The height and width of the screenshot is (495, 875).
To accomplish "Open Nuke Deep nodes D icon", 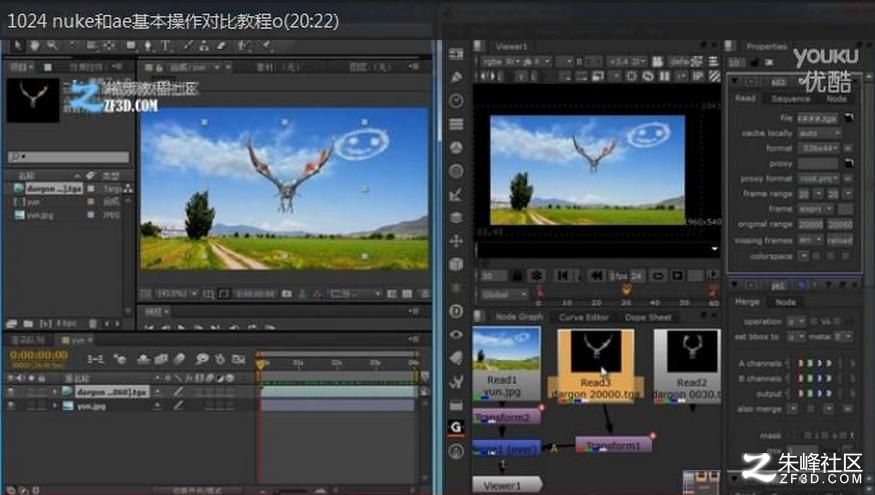I will 456,311.
